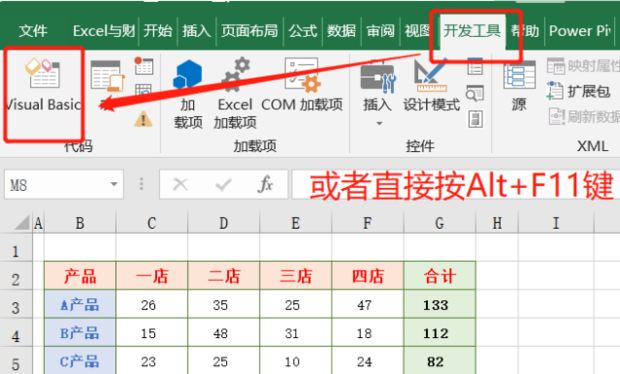The width and height of the screenshot is (620, 374).
Task: Click cell with value 112
Action: tap(440, 333)
